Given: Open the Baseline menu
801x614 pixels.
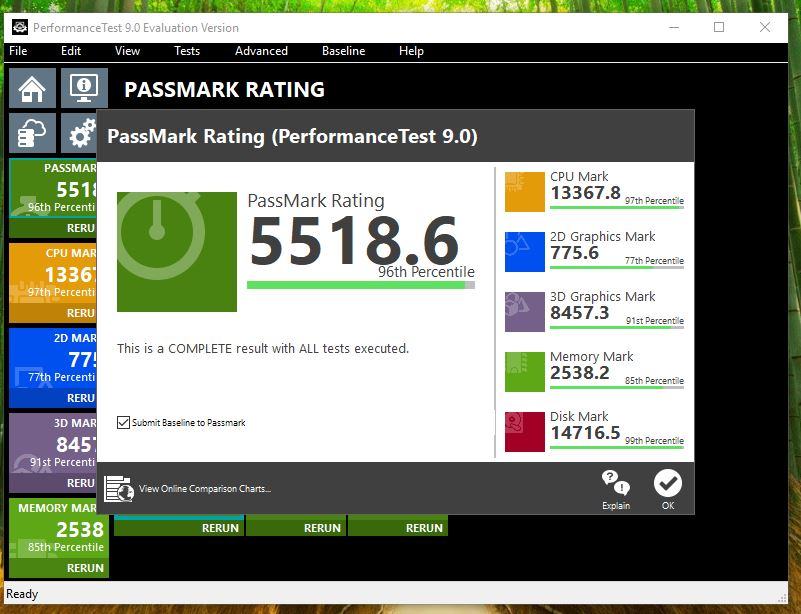Looking at the screenshot, I should pyautogui.click(x=344, y=51).
